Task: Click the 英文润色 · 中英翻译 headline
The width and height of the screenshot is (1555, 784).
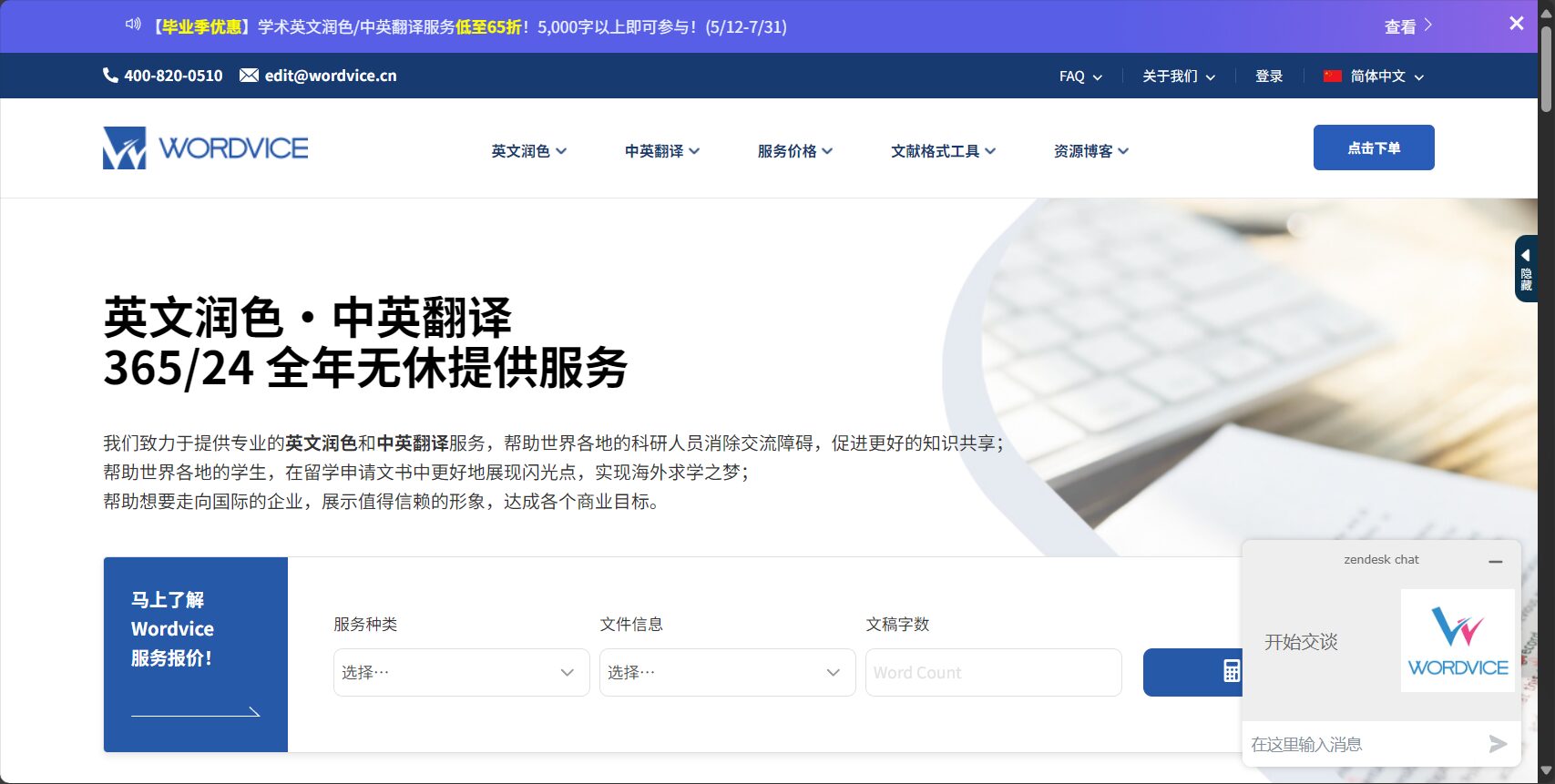Action: coord(308,318)
